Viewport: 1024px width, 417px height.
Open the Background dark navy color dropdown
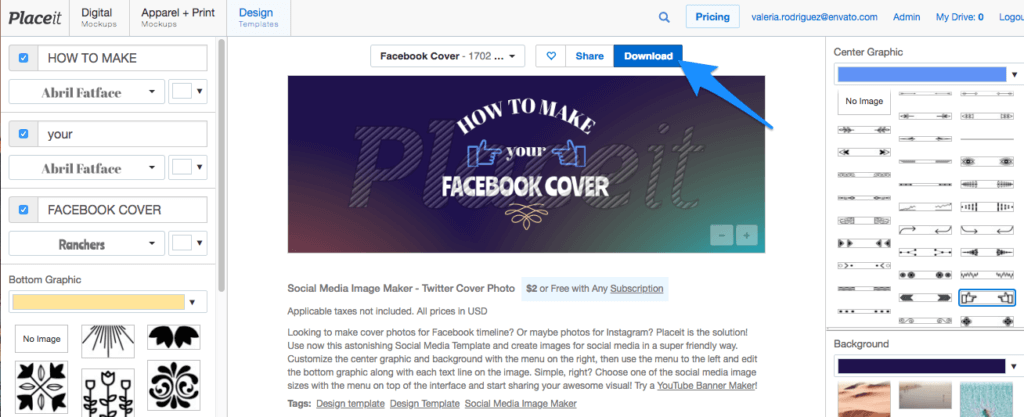[927, 366]
